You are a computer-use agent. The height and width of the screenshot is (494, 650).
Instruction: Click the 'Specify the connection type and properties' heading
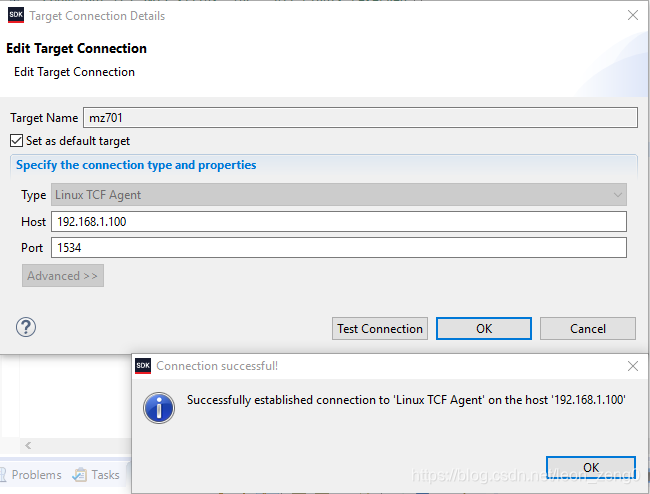click(x=136, y=165)
